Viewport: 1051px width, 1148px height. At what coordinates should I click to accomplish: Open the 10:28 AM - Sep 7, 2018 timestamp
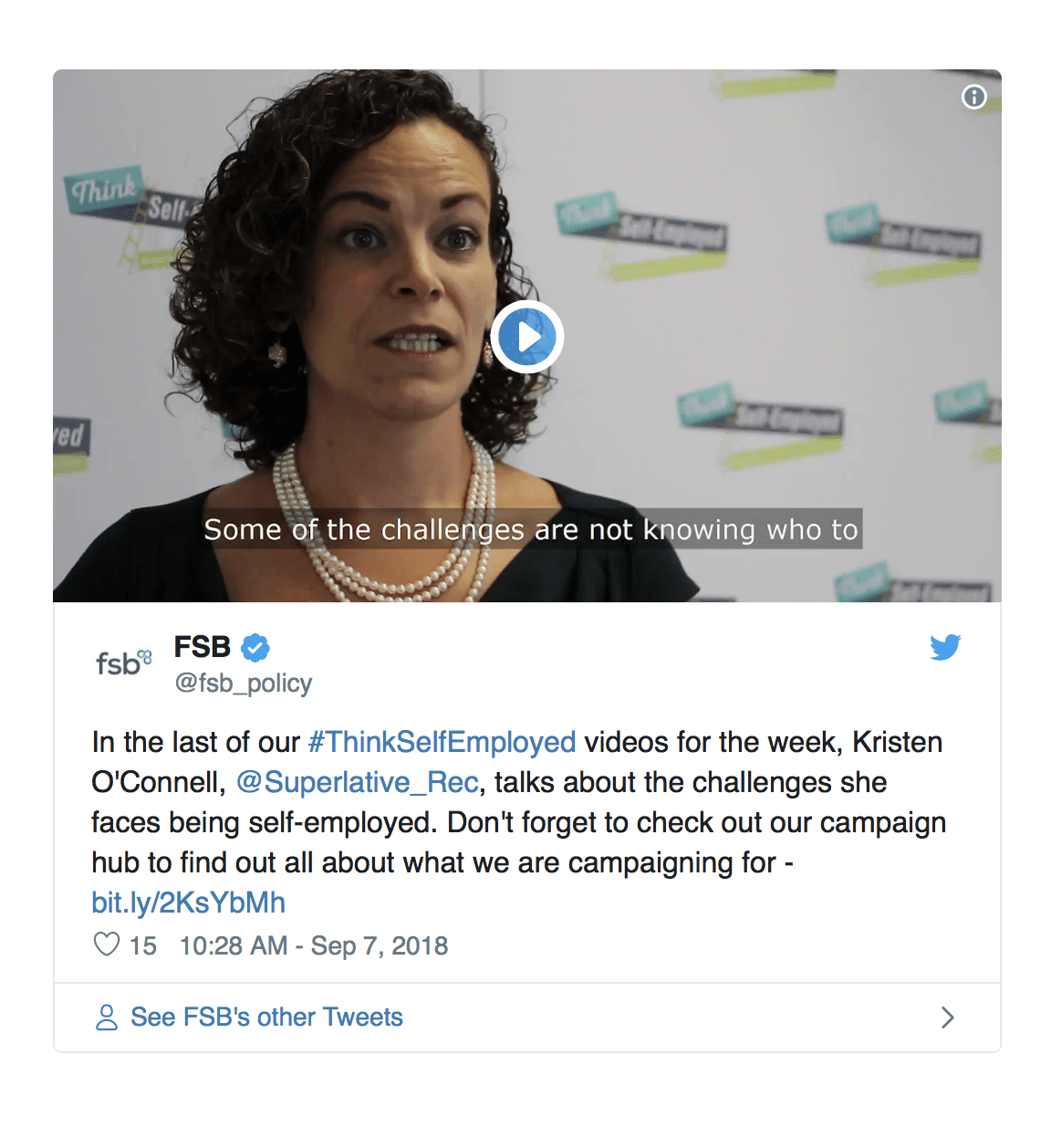point(314,945)
